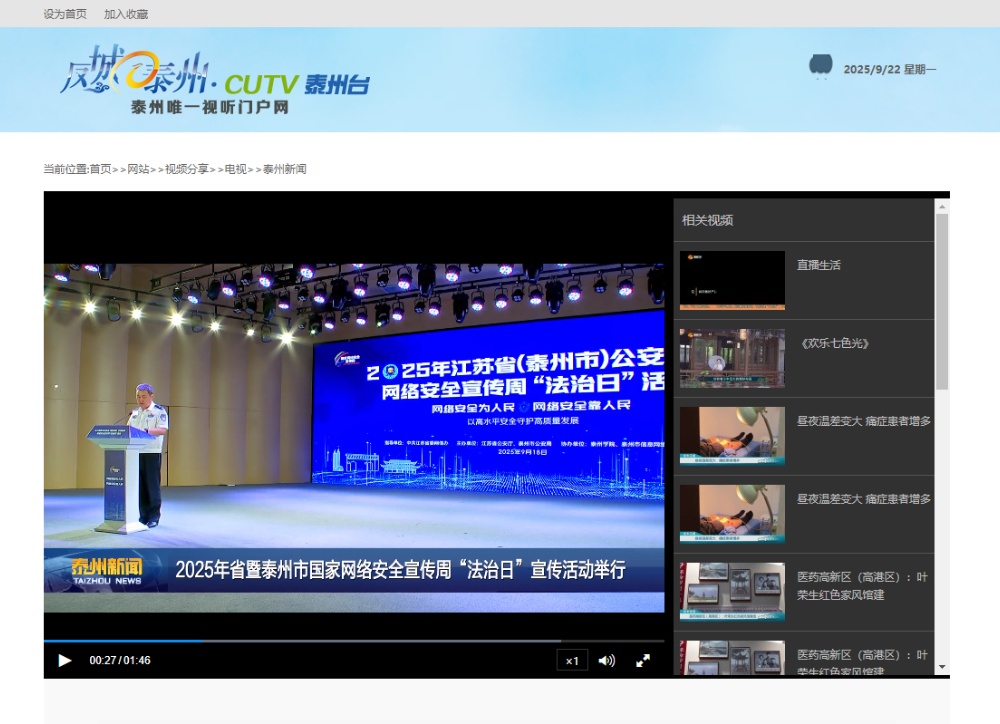Open 泰州新闻 breadcrumb item
Screen dimensions: 1000x724
click(285, 169)
